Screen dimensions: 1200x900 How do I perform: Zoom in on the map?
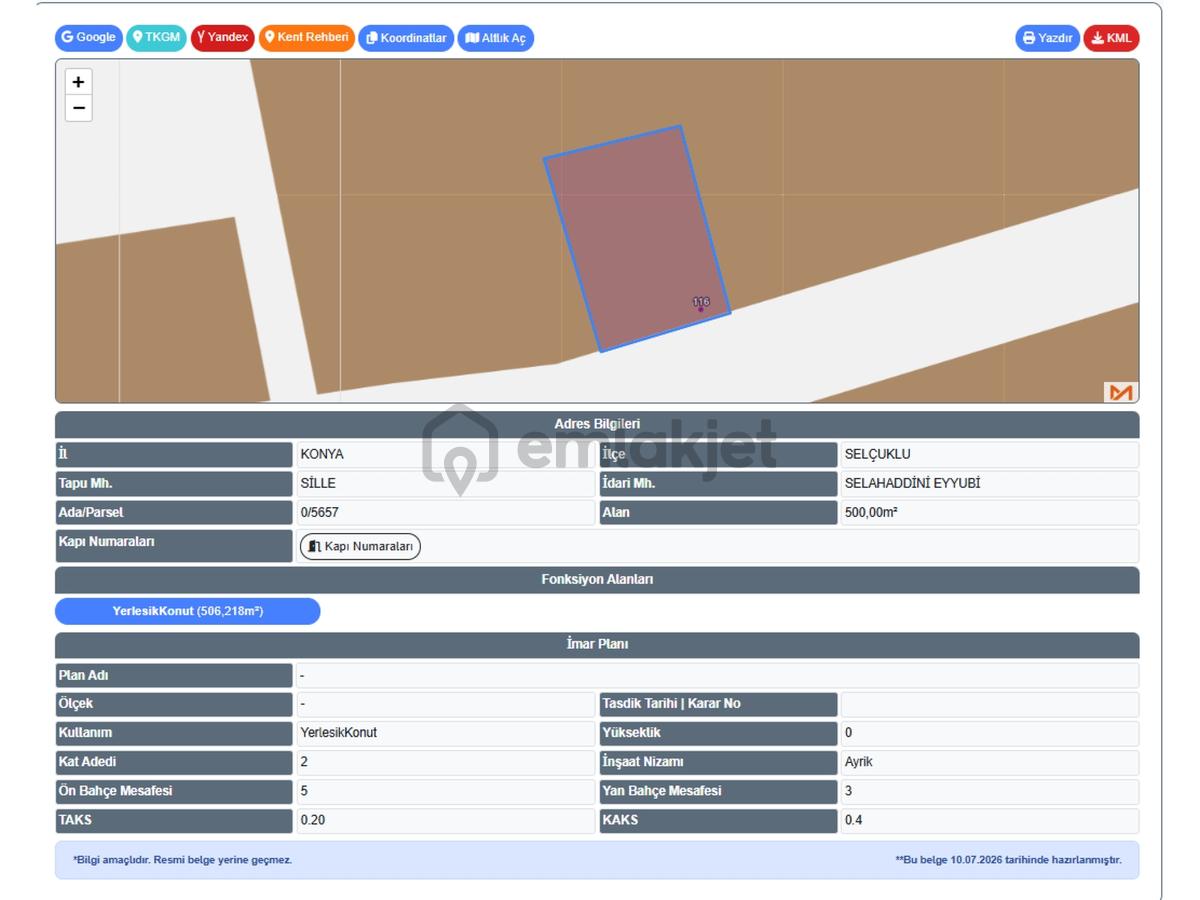point(79,82)
